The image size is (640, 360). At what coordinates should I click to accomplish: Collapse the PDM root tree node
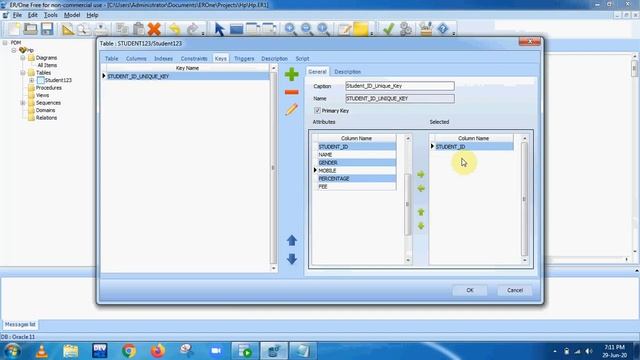click(x=5, y=42)
